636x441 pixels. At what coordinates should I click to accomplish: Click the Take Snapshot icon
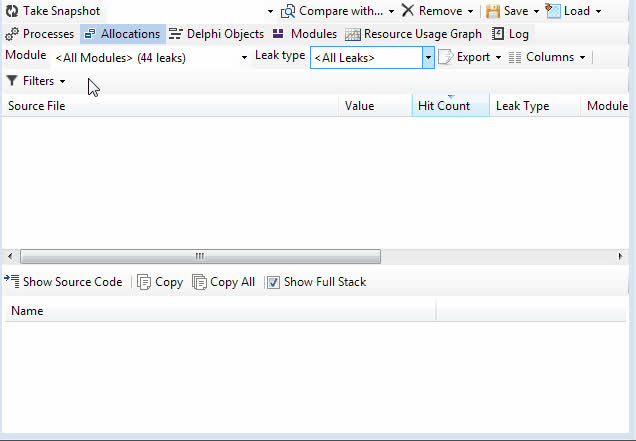coord(12,11)
